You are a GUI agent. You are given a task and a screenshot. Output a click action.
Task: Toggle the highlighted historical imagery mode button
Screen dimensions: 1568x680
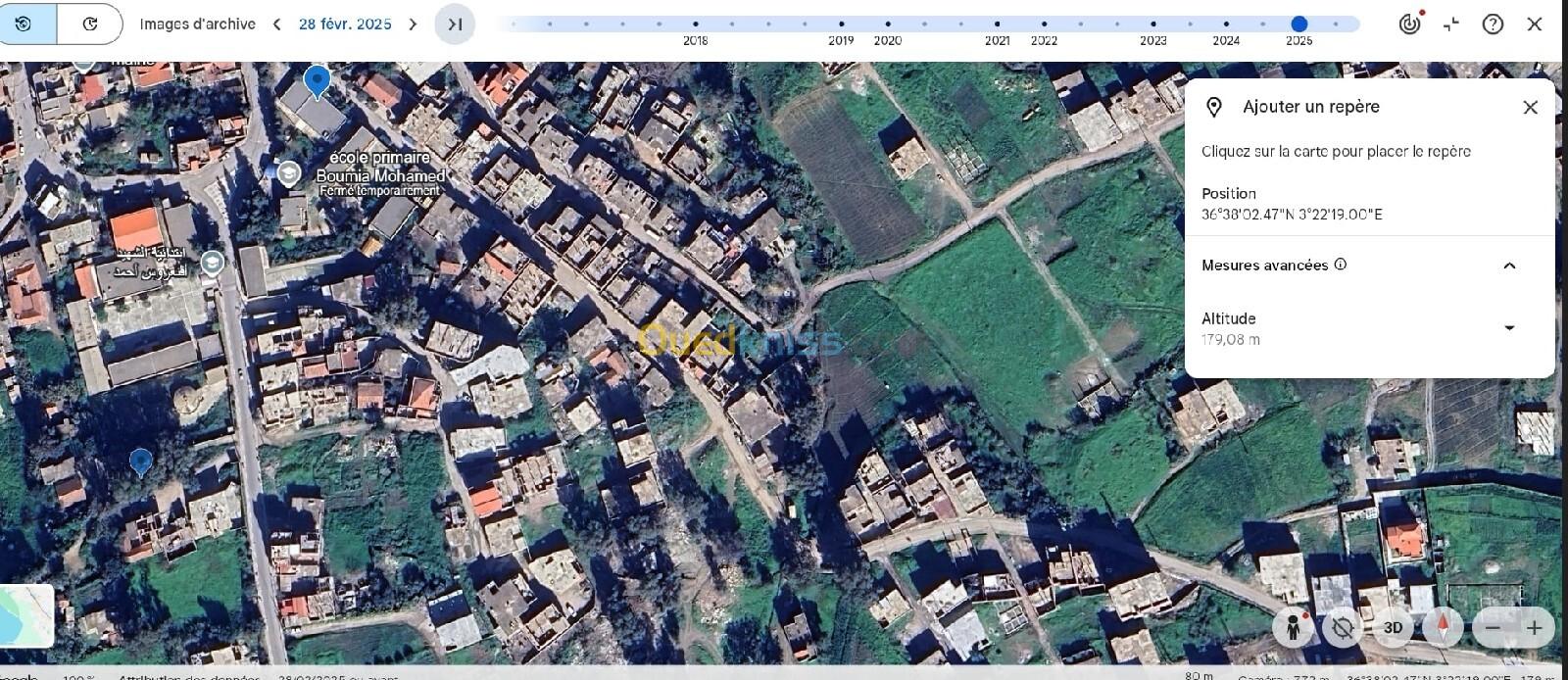point(26,24)
